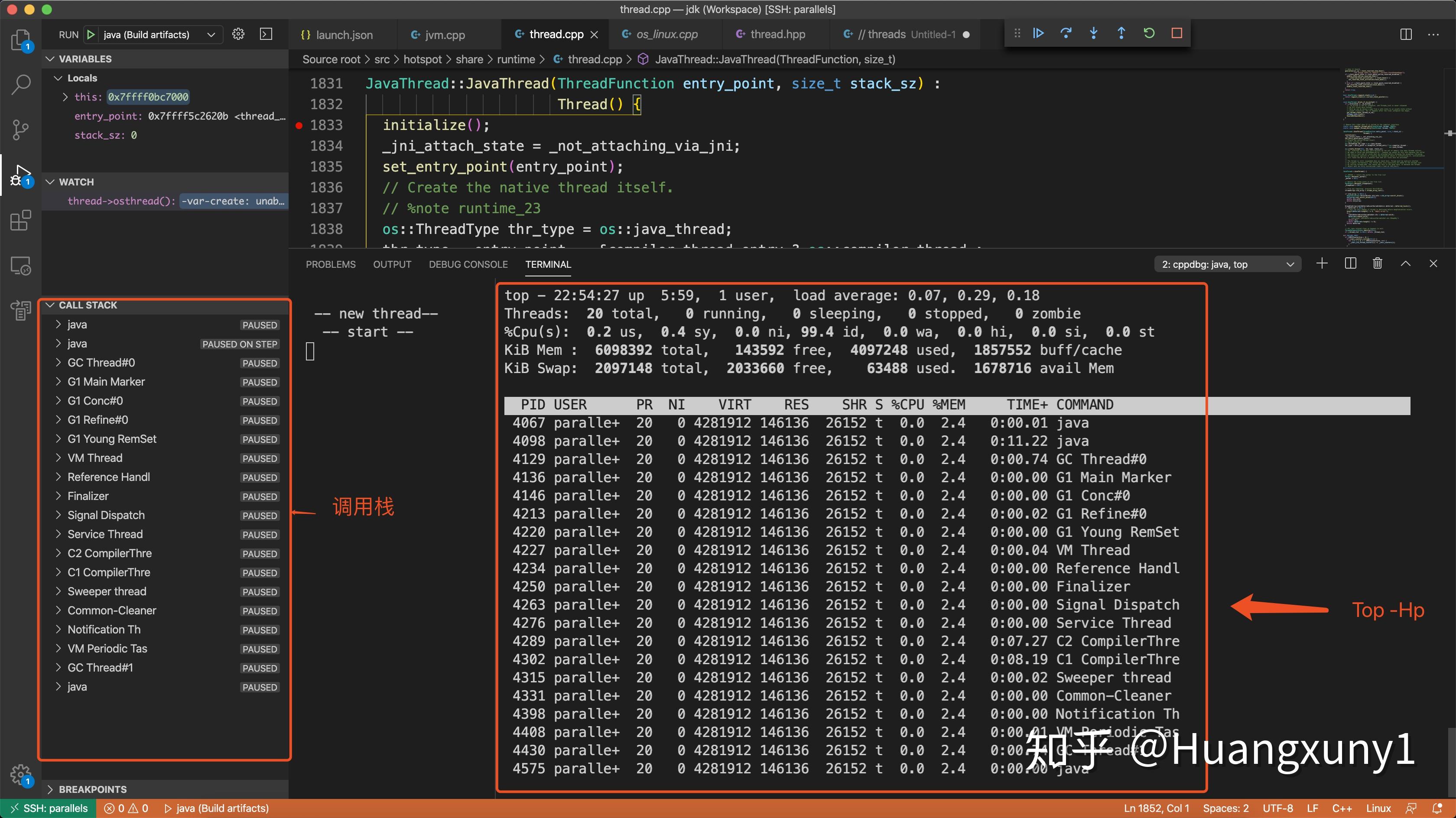Switch to the DEBUG CONSOLE tab
Image resolution: width=1456 pixels, height=818 pixels.
pyautogui.click(x=468, y=264)
